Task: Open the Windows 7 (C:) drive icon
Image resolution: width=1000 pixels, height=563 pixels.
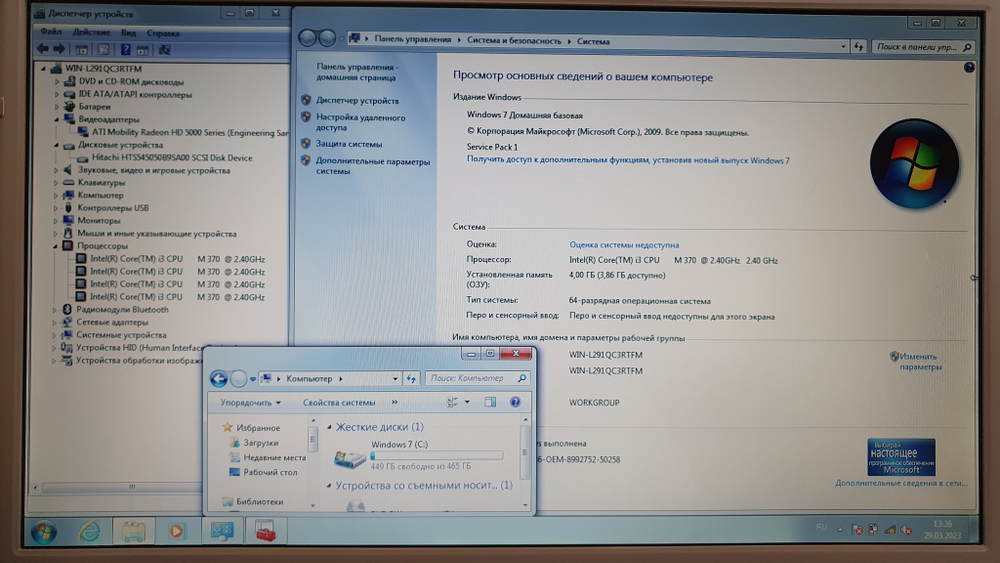Action: [x=351, y=458]
